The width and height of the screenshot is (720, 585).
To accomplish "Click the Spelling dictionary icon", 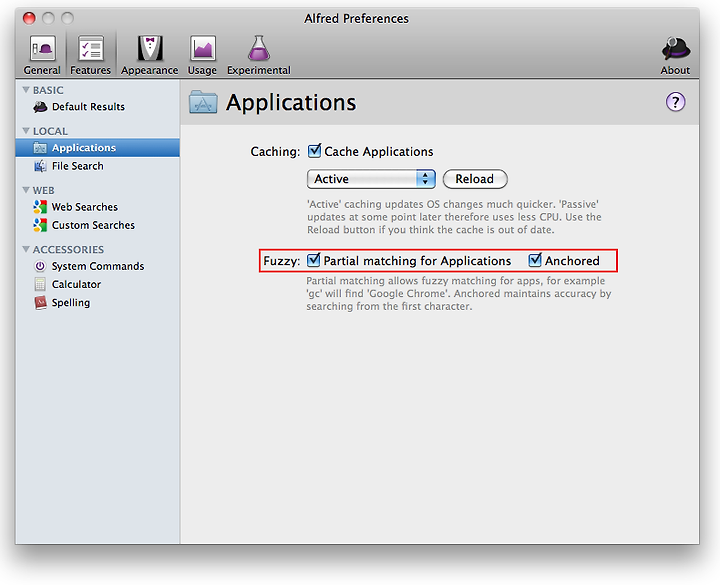I will (x=40, y=303).
